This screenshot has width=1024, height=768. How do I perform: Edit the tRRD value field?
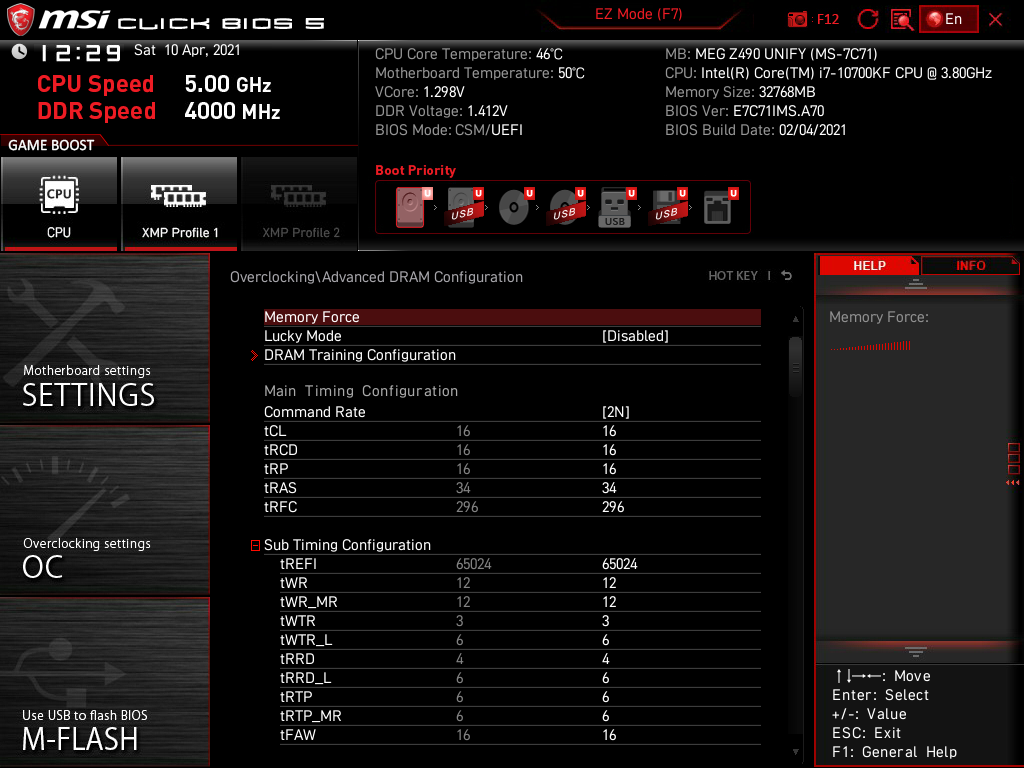[605, 659]
